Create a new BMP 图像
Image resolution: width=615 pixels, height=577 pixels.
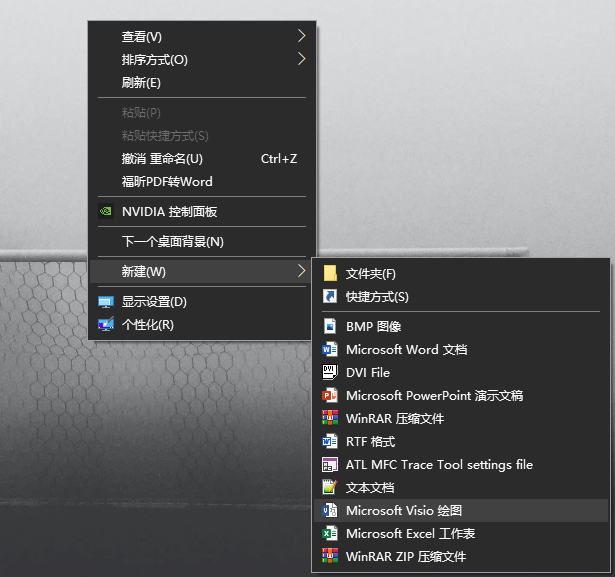461,326
